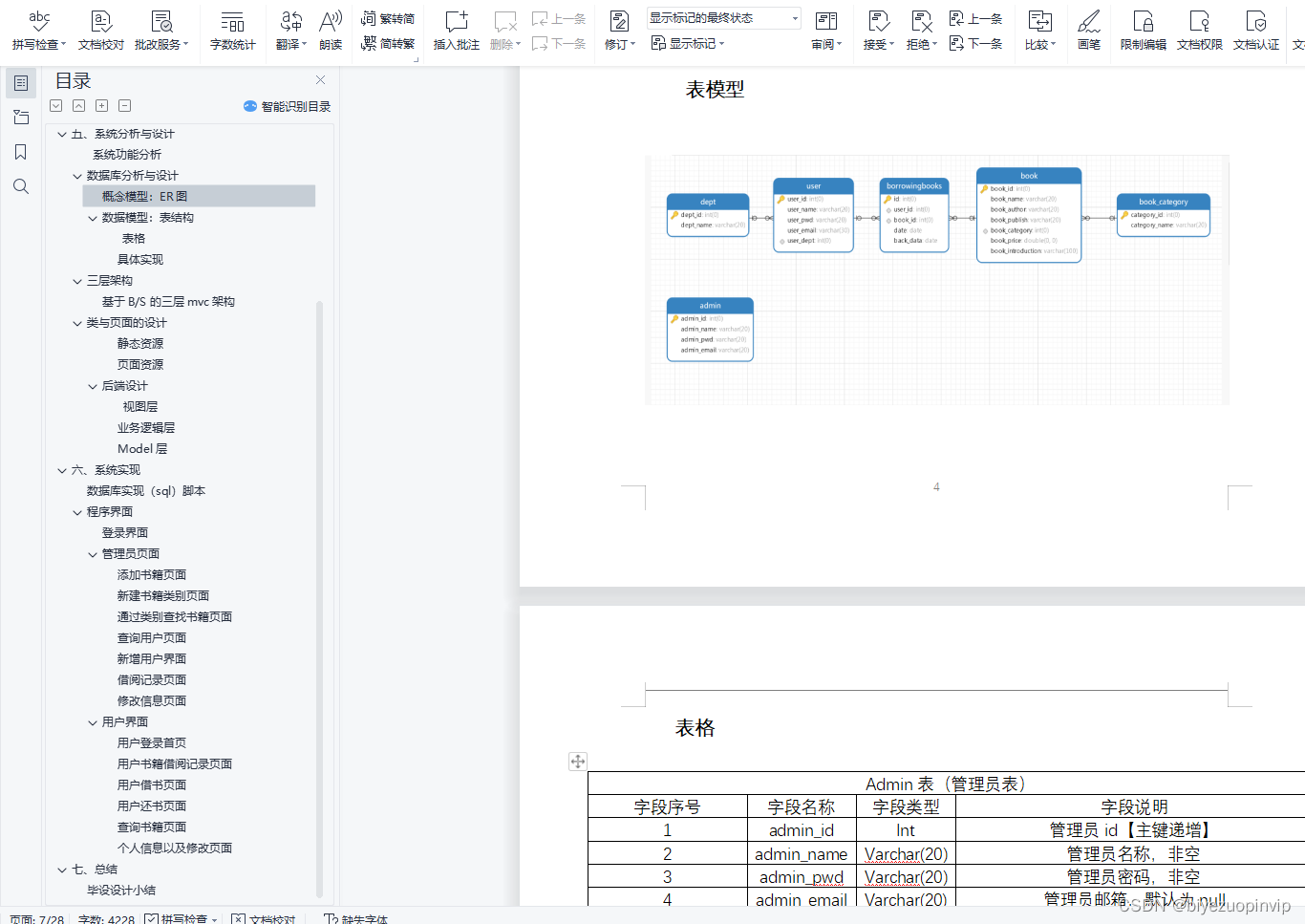This screenshot has height=924, width=1305.
Task: Click the expand all (+) outline button
Action: click(x=102, y=106)
